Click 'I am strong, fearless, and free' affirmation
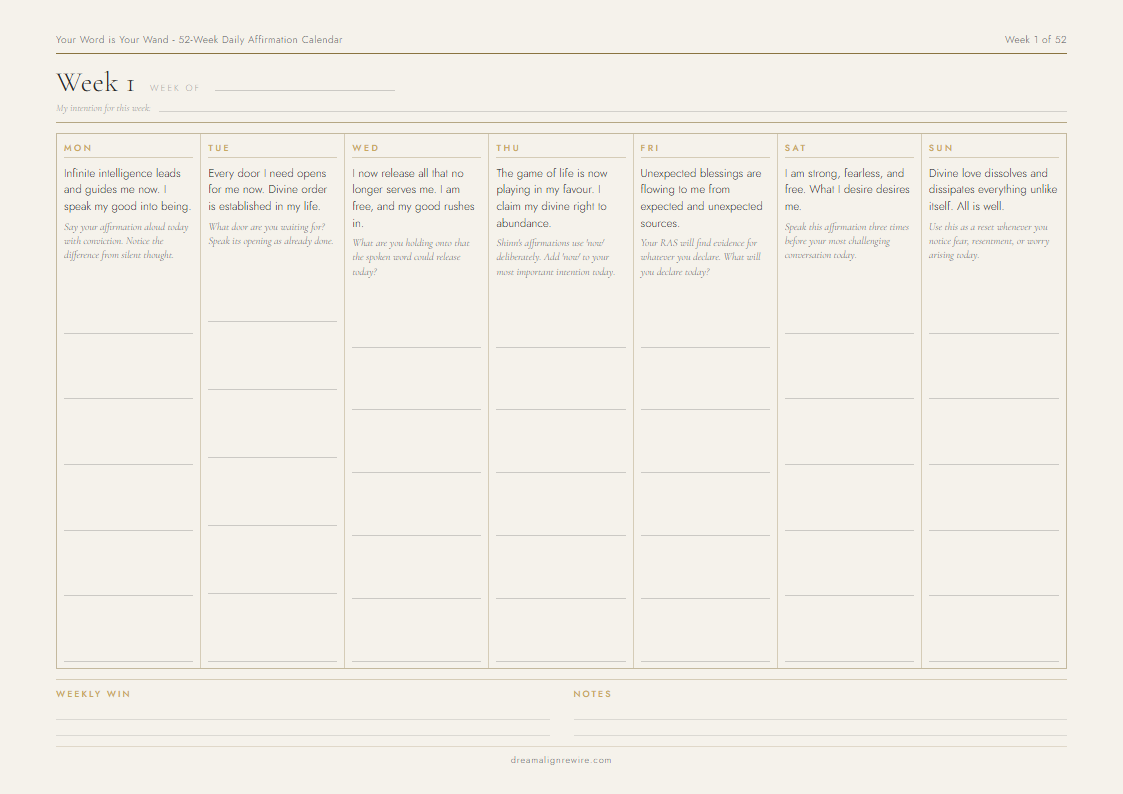This screenshot has height=794, width=1123. tap(847, 190)
